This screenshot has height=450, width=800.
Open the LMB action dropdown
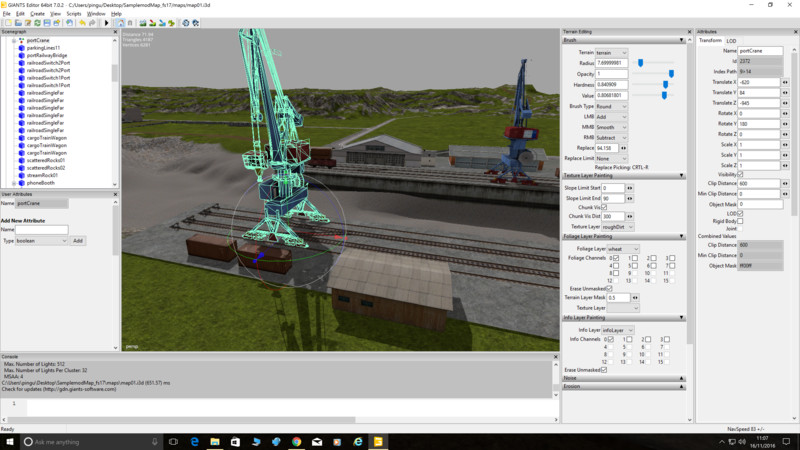pos(611,117)
